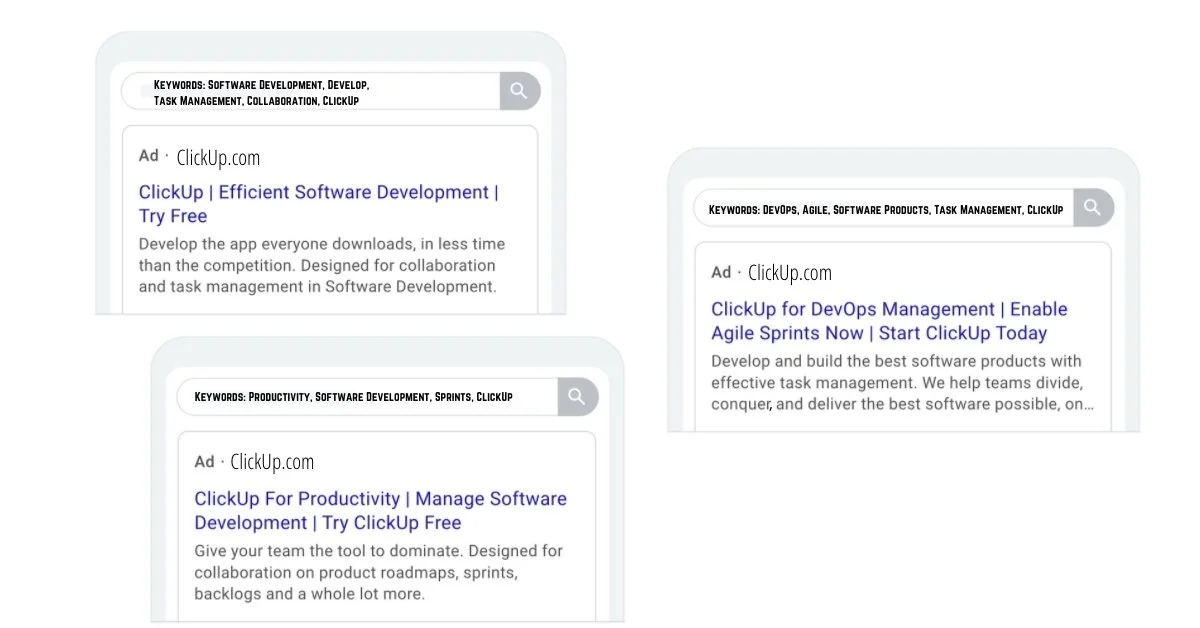Click ClickUp.com URL above Productivity ad

(272, 461)
